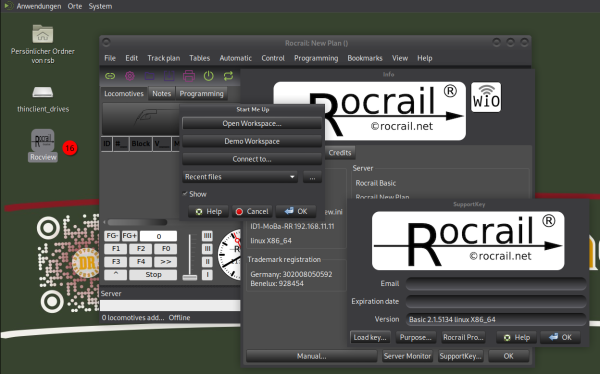Screen dimensions: 600x374
Task: Click the red printer icon
Action: [189, 76]
